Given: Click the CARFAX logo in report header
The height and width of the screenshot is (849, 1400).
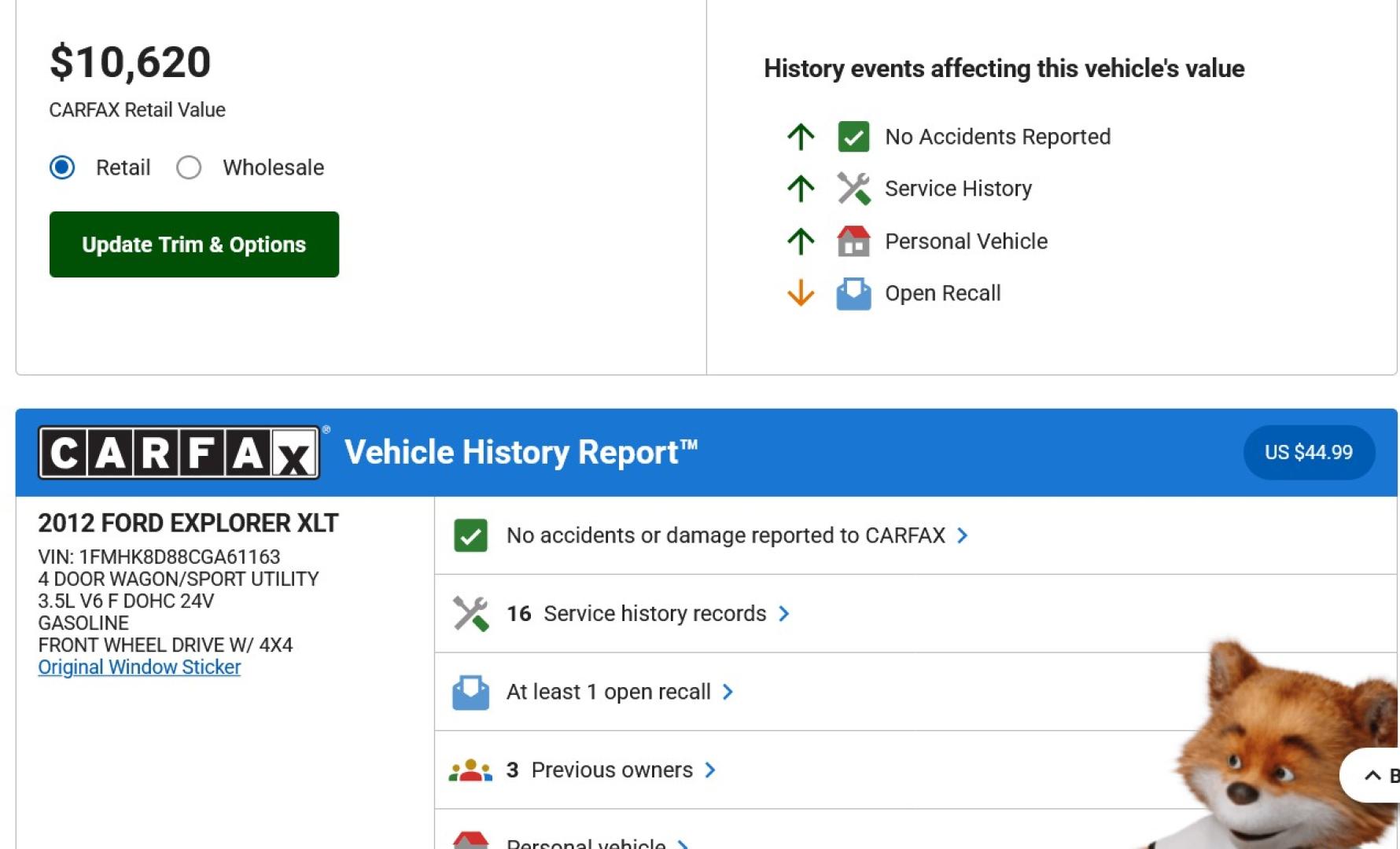Looking at the screenshot, I should 179,453.
